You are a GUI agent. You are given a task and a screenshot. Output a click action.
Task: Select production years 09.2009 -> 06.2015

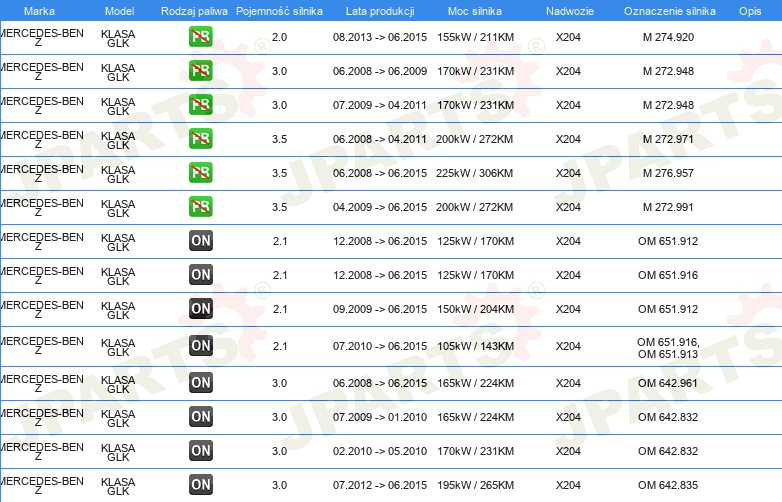point(380,309)
